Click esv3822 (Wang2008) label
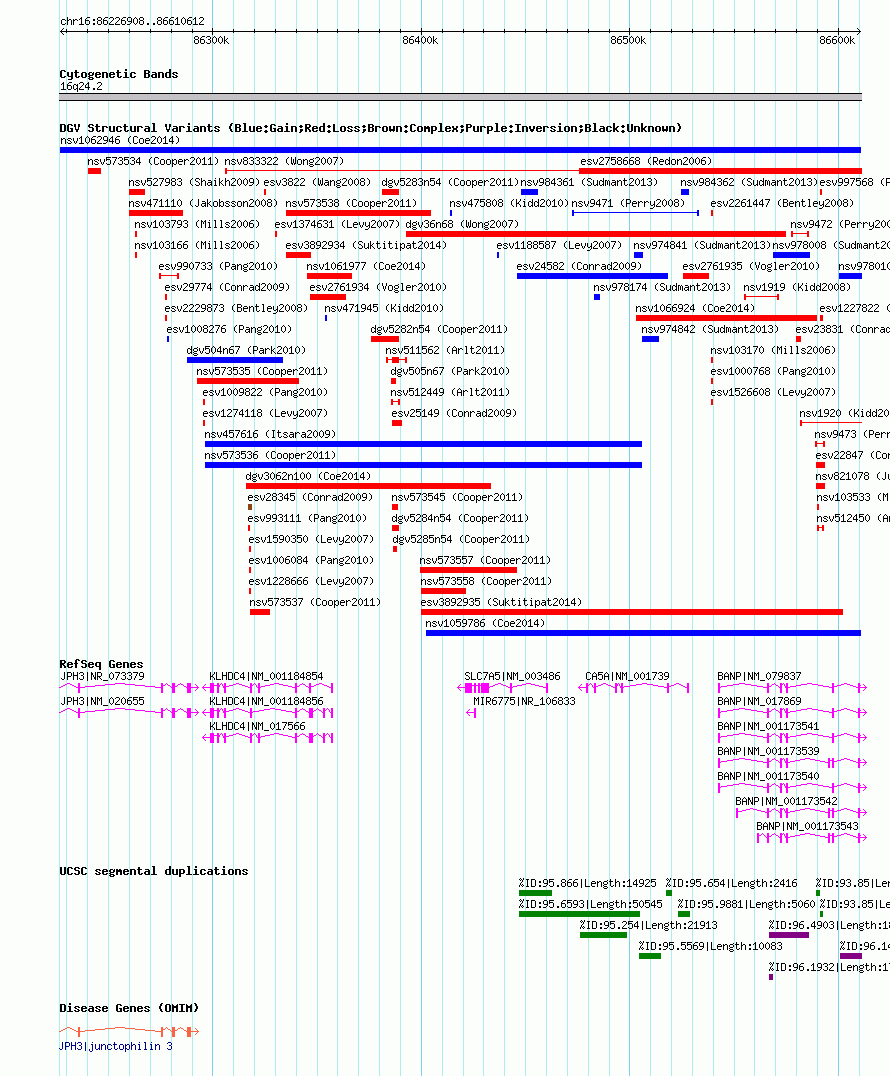 tap(317, 183)
